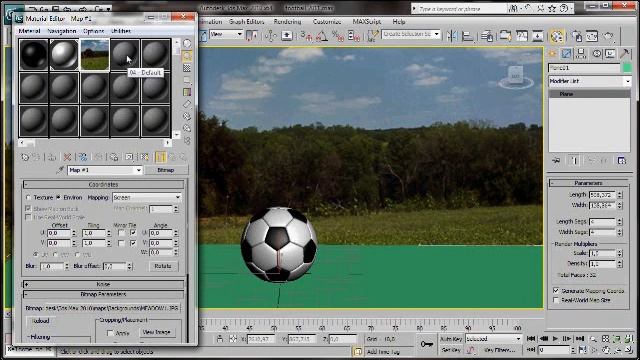
Task: Click Render Setup icon in main toolbar
Action: point(577,36)
